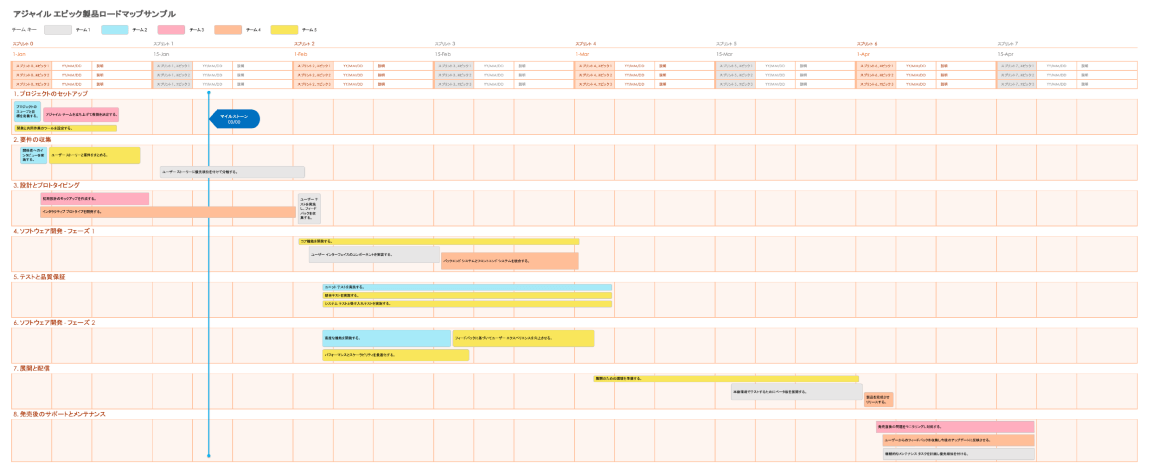Click the title アジャイル エピック製品ロードマップサンプル
1150x472 pixels.
point(94,14)
